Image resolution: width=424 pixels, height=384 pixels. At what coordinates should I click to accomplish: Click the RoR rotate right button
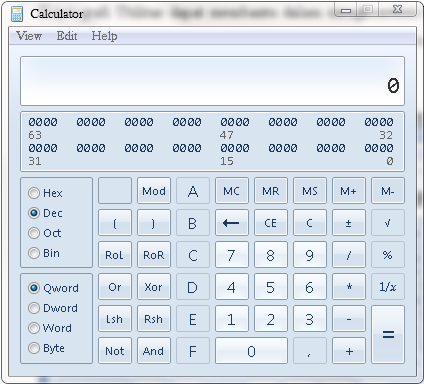point(154,255)
